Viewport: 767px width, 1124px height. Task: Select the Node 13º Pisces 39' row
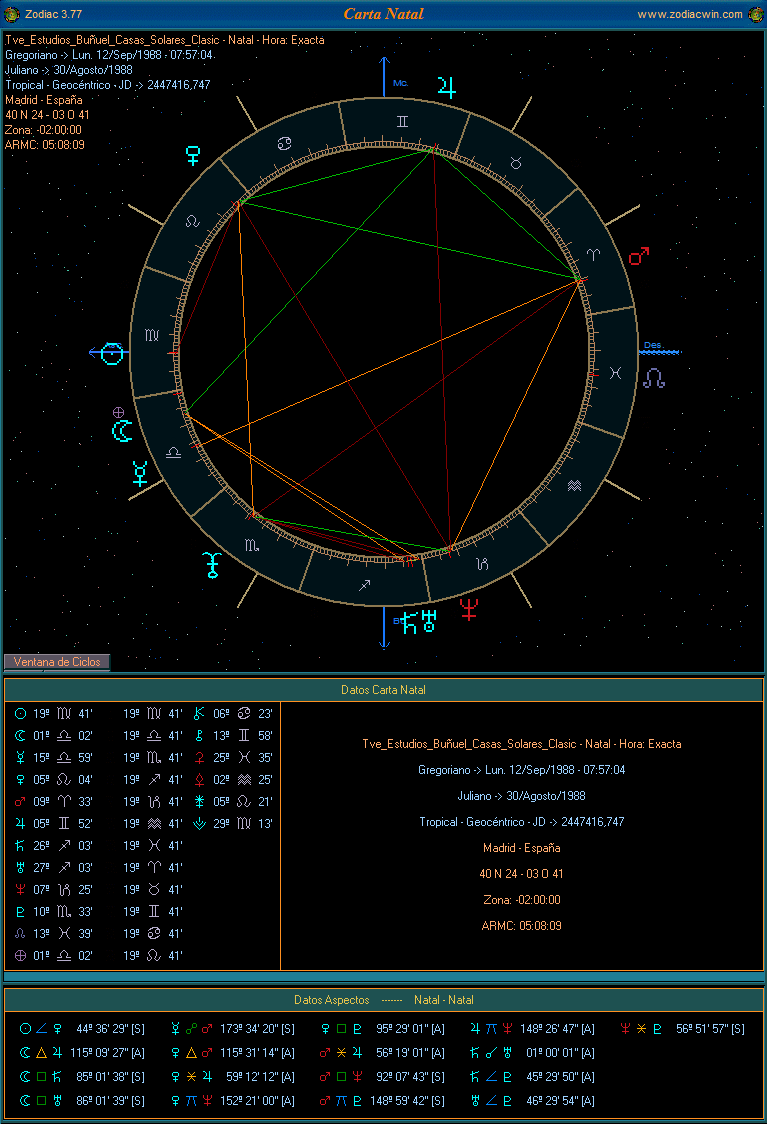tap(54, 933)
